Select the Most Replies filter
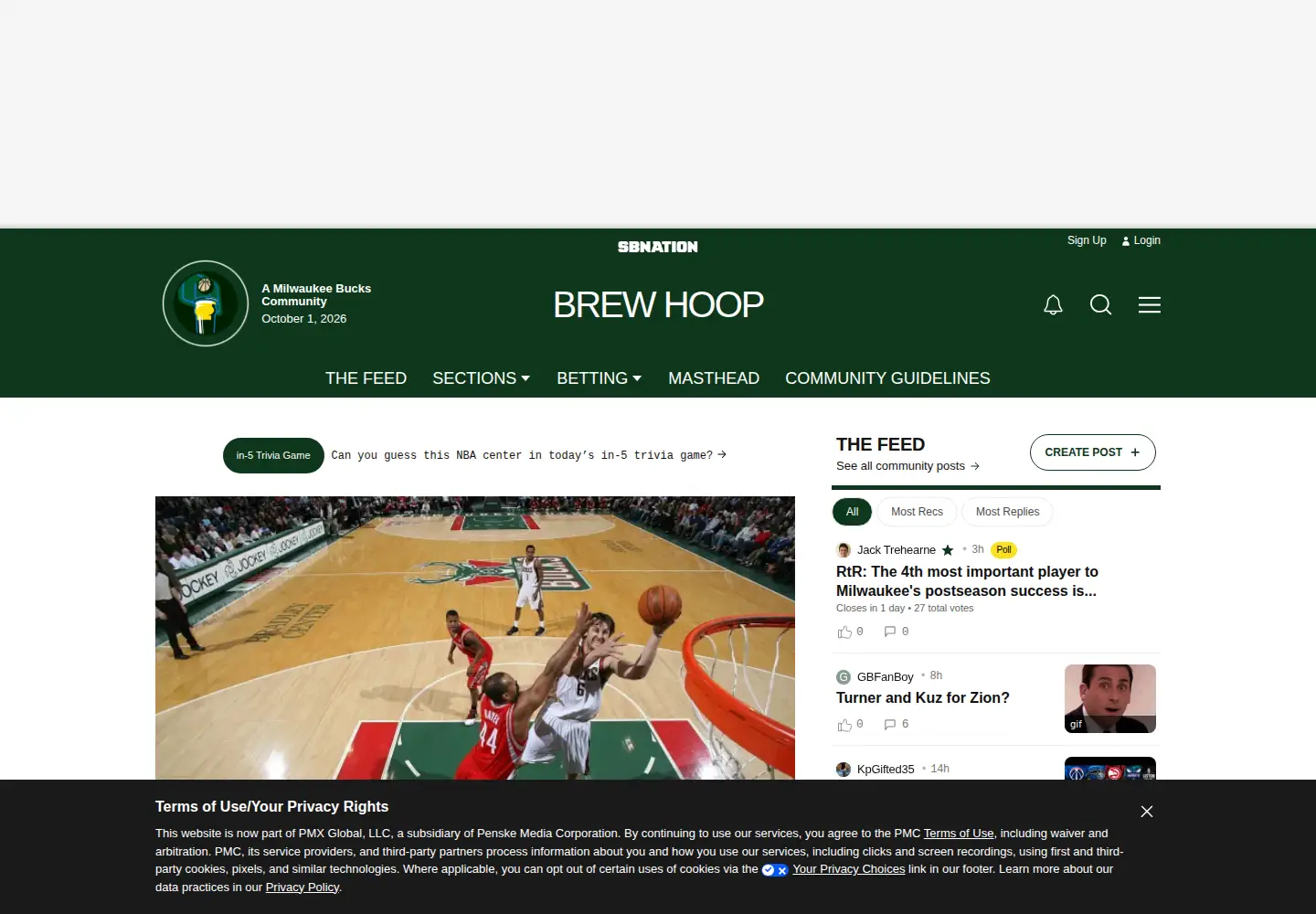Screen dimensions: 1316x914 coord(1007,512)
